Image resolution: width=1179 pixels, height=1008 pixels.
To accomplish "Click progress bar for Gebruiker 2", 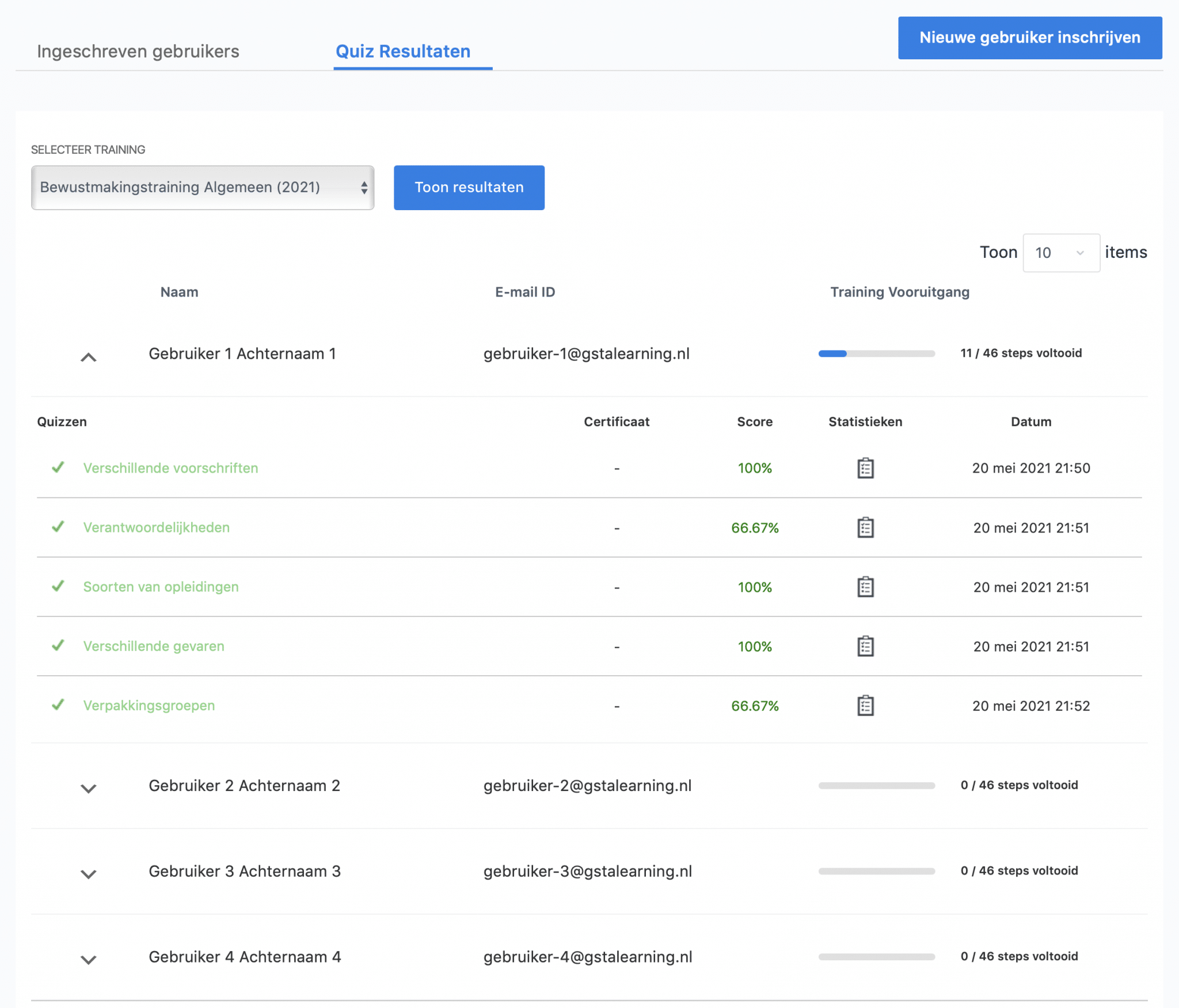I will 877,785.
